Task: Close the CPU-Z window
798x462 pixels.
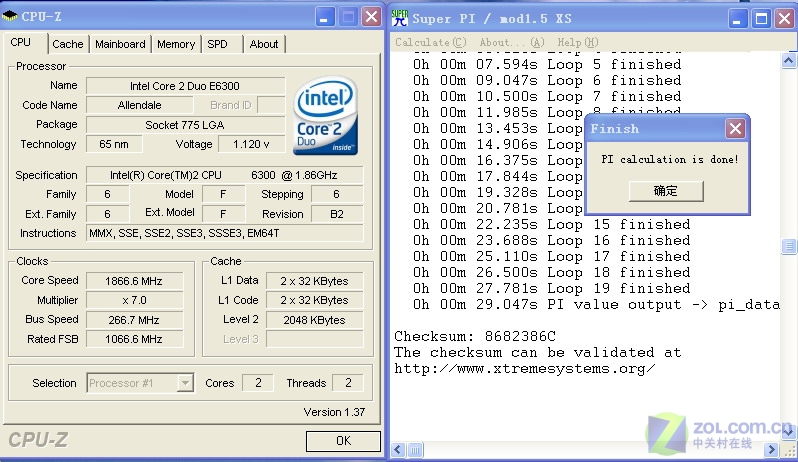Action: pos(372,18)
